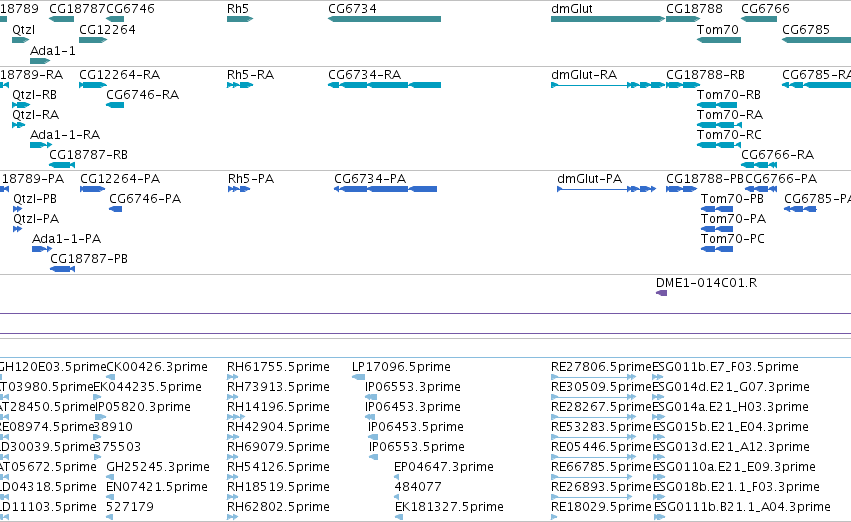
Task: Select the CG12264 gene label
Action: click(x=107, y=30)
